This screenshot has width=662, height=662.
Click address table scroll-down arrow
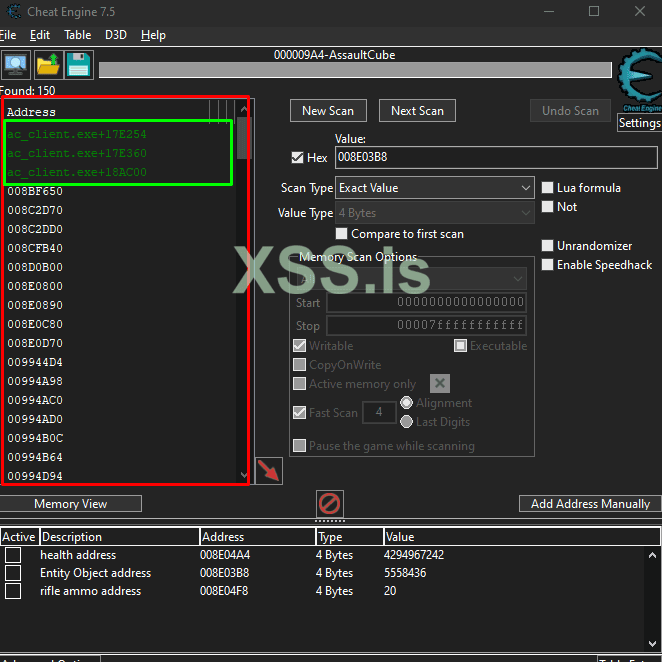pyautogui.click(x=652, y=643)
